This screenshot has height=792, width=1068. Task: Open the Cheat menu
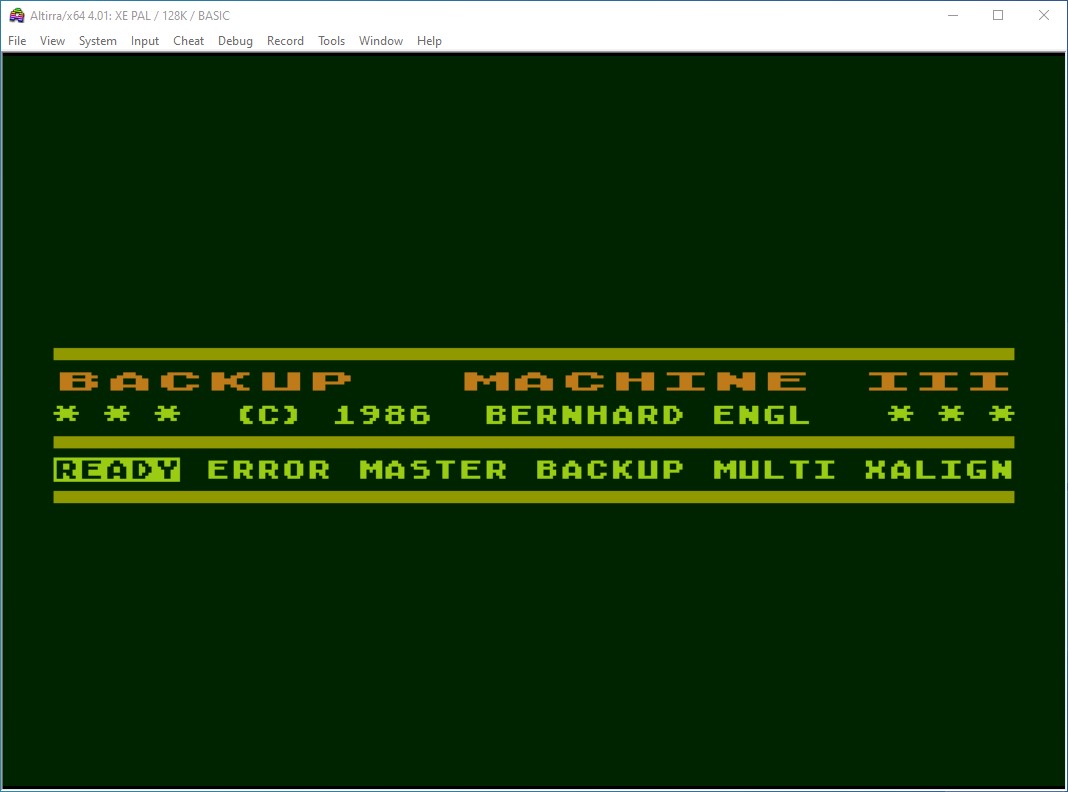[x=188, y=41]
